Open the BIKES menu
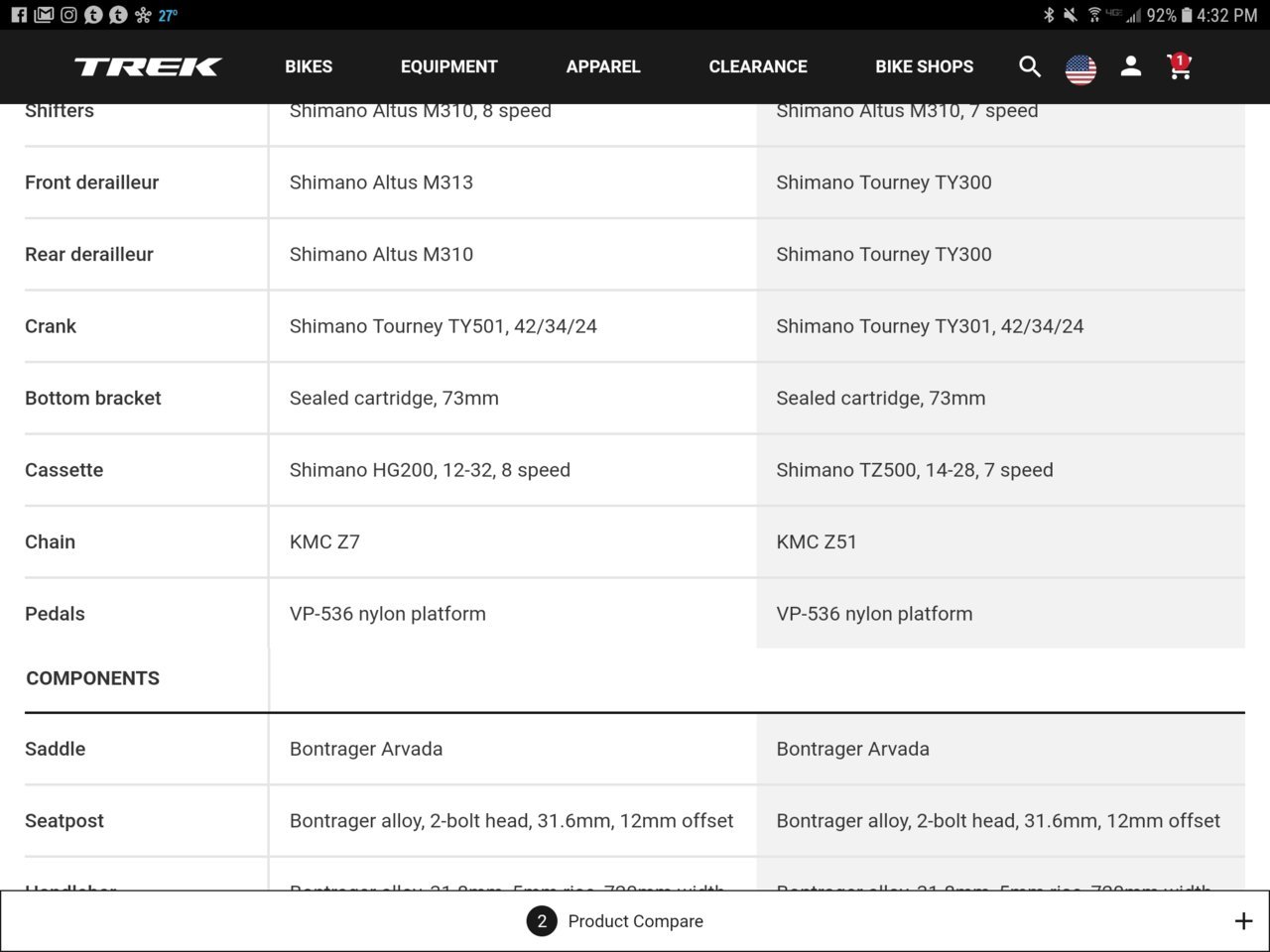Viewport: 1270px width, 952px height. (x=309, y=66)
